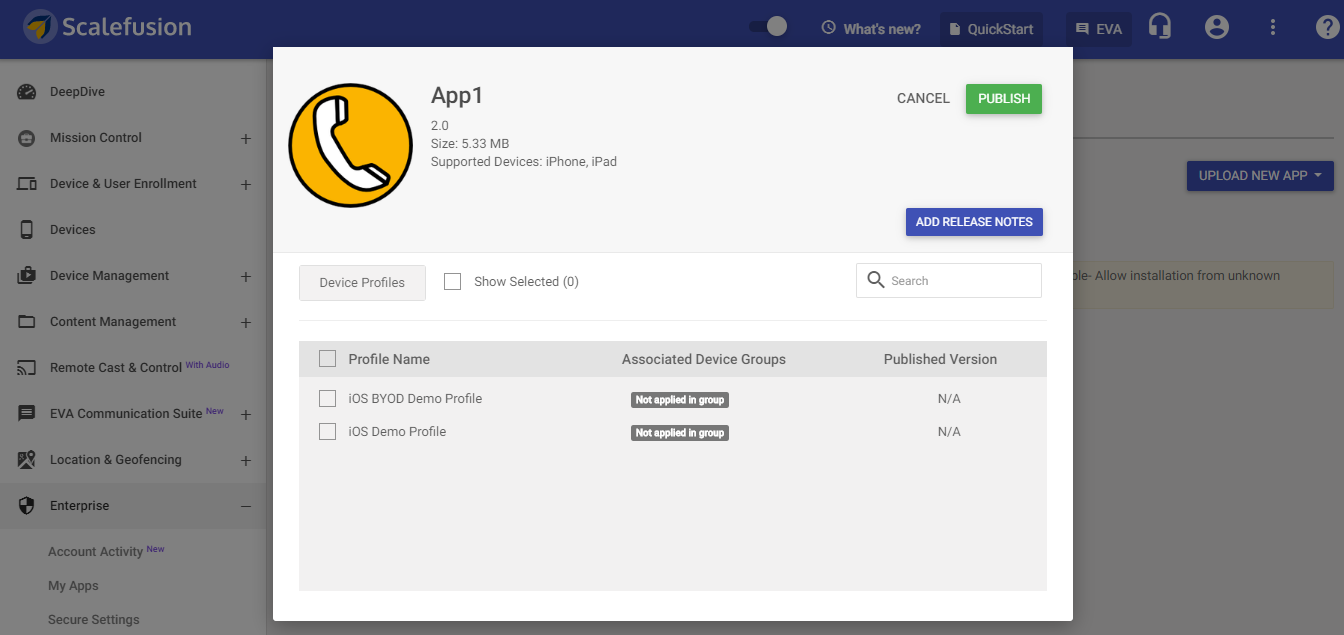1344x635 pixels.
Task: Click 'Not applied in group' badge for iOS BYOD Demo Profile
Action: (680, 400)
